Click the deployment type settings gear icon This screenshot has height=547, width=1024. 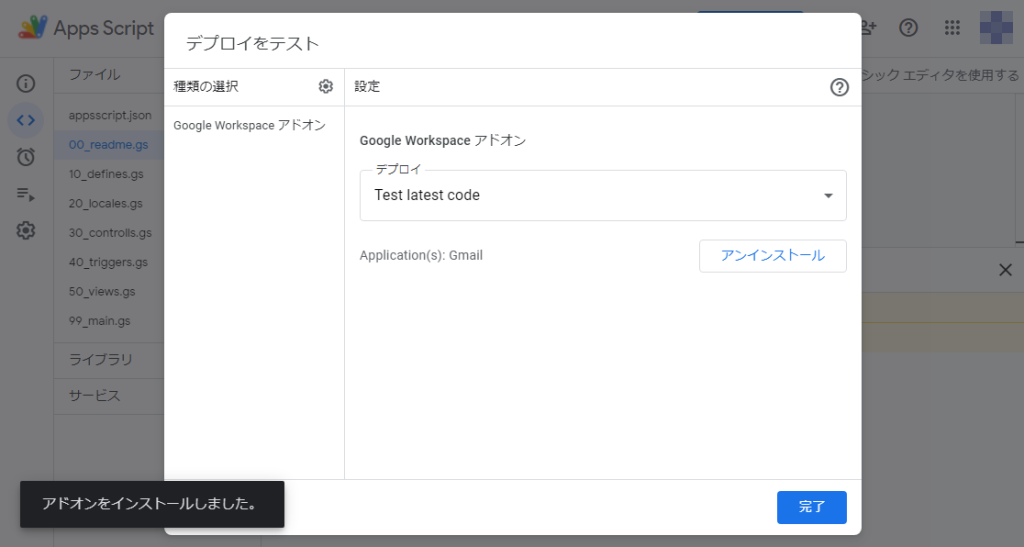coord(325,86)
